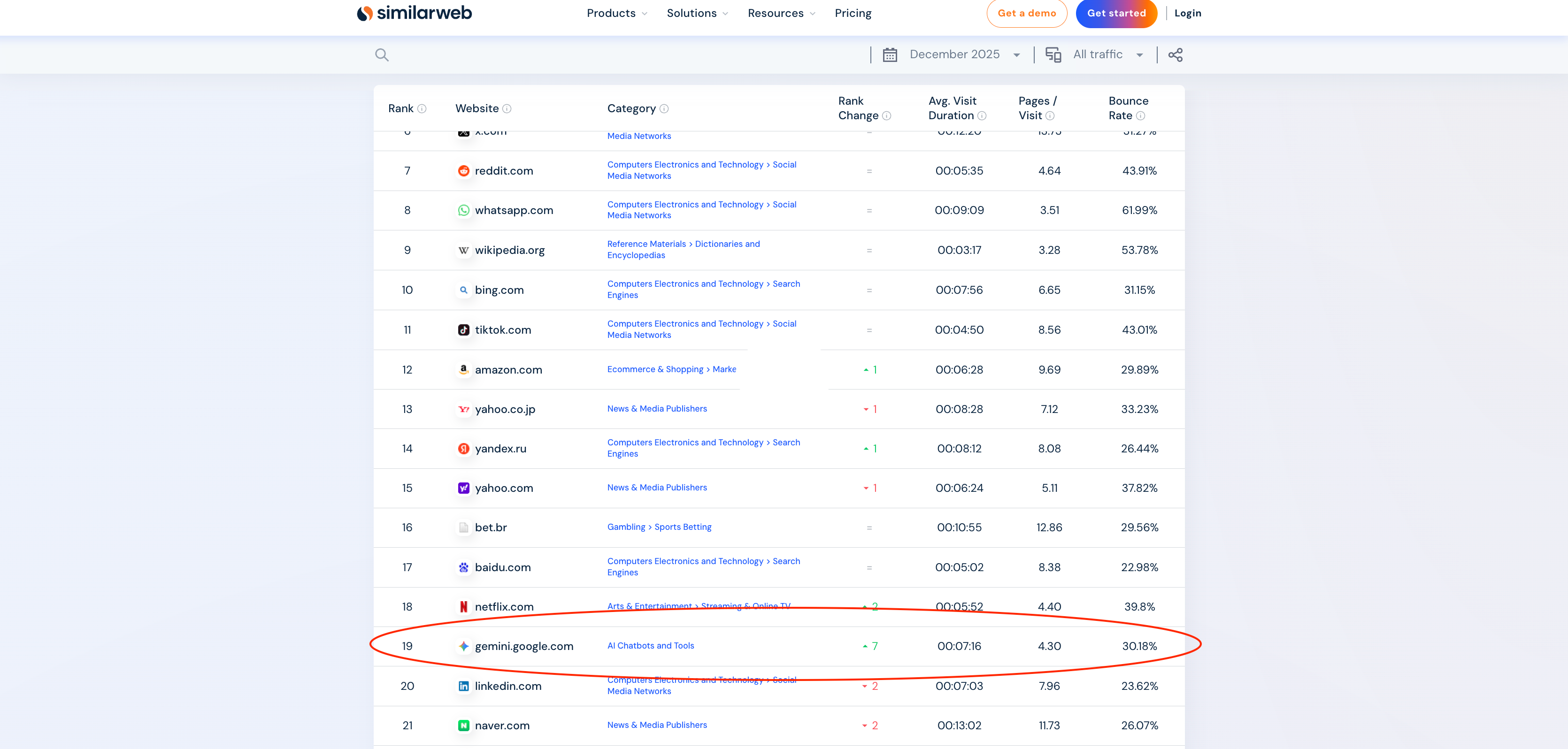Click the bet.br placeholder favicon
The image size is (1568, 749).
[x=464, y=528]
